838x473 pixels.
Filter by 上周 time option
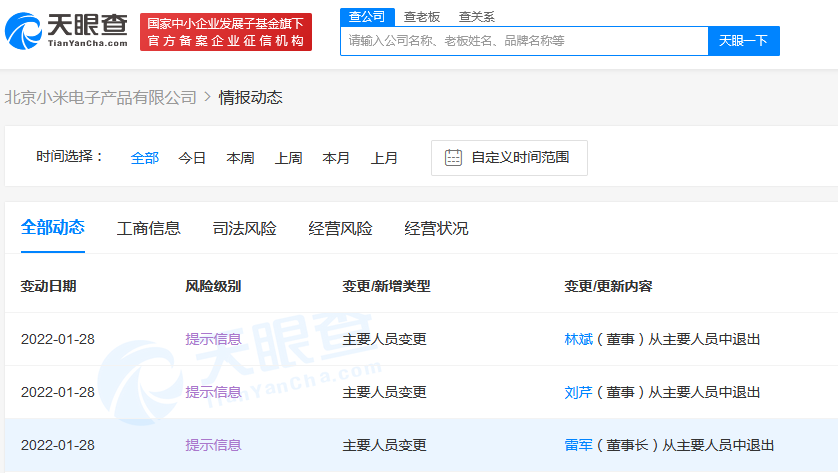point(288,158)
